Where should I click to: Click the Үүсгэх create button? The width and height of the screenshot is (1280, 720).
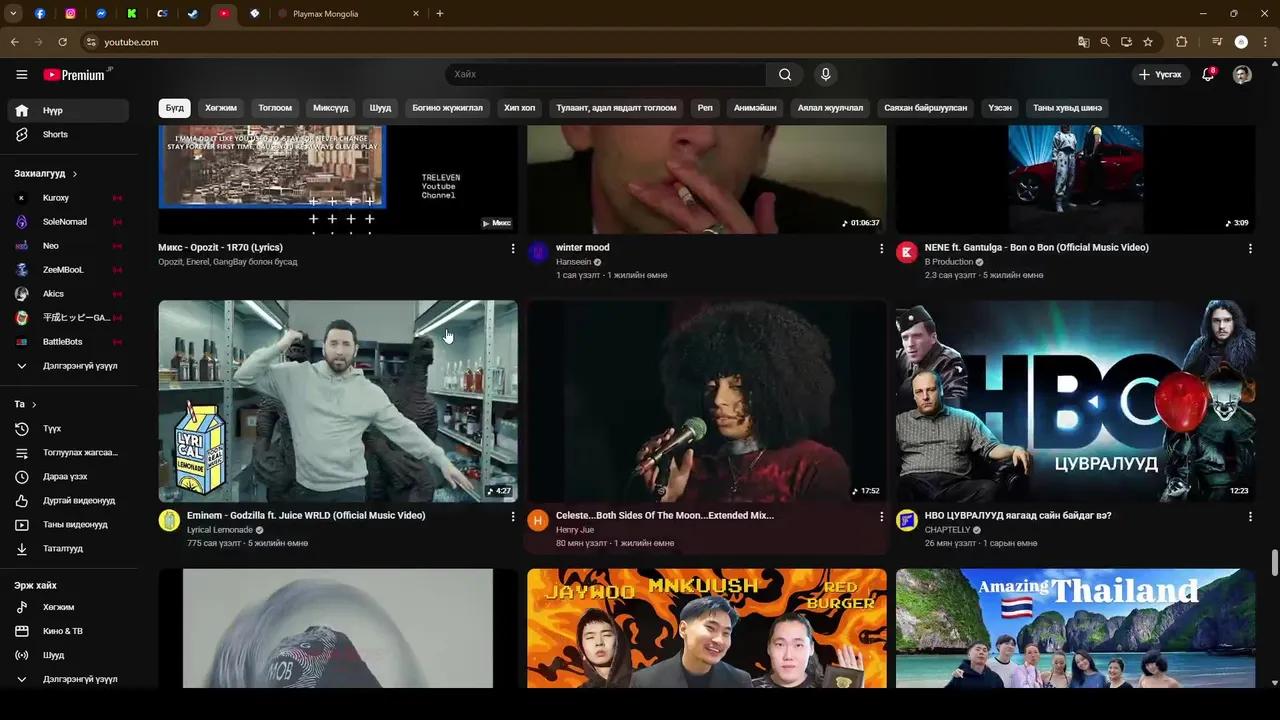click(x=1160, y=75)
